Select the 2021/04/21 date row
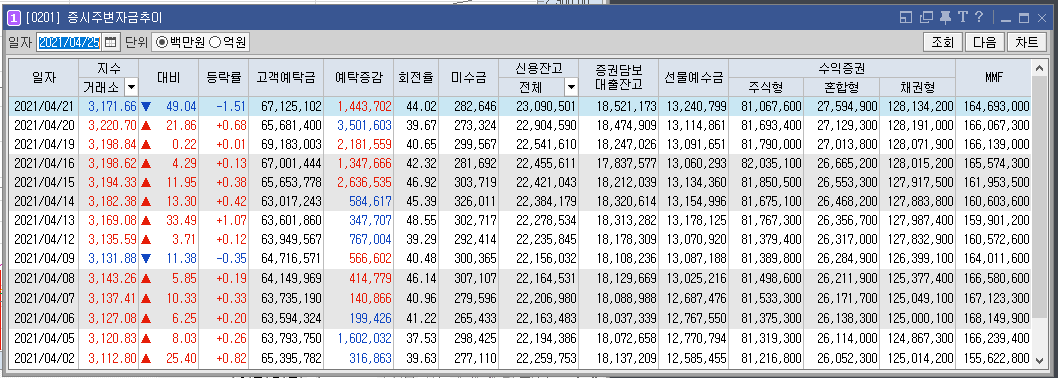The image size is (1058, 378). point(520,106)
